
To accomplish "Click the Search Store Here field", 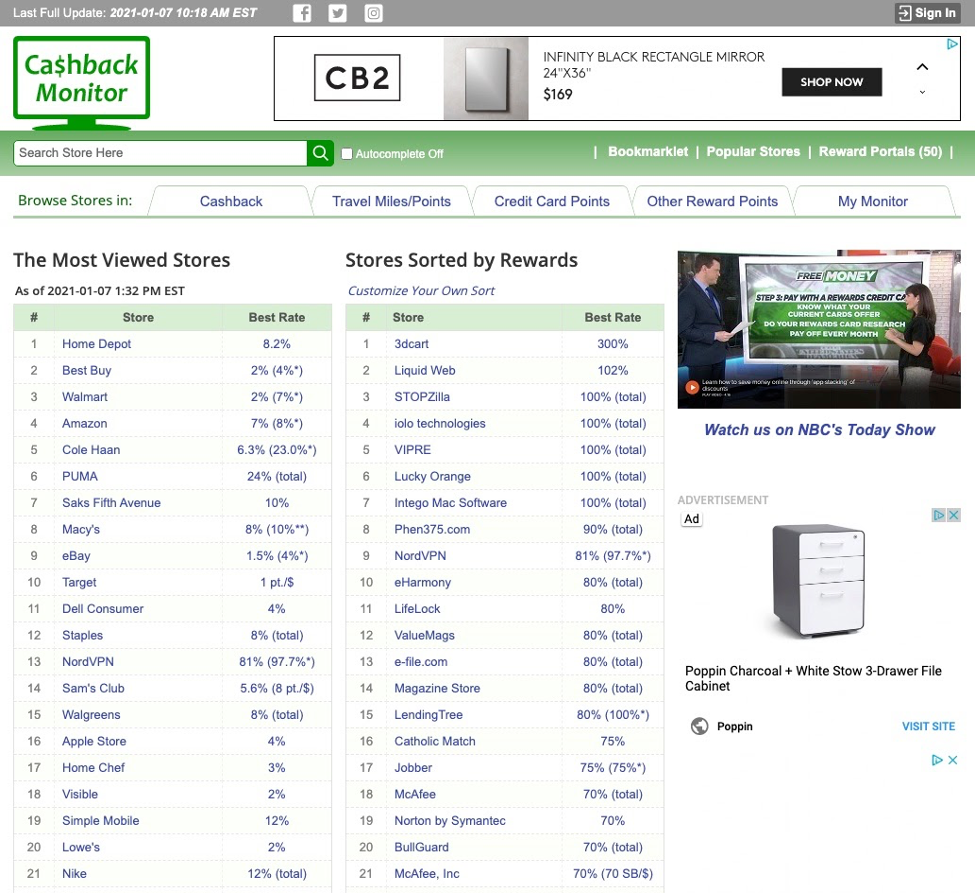I will tap(160, 153).
